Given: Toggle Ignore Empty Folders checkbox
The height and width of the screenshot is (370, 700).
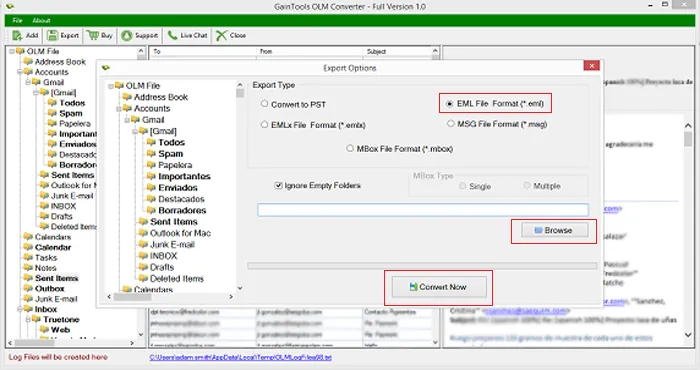Looking at the screenshot, I should (279, 185).
